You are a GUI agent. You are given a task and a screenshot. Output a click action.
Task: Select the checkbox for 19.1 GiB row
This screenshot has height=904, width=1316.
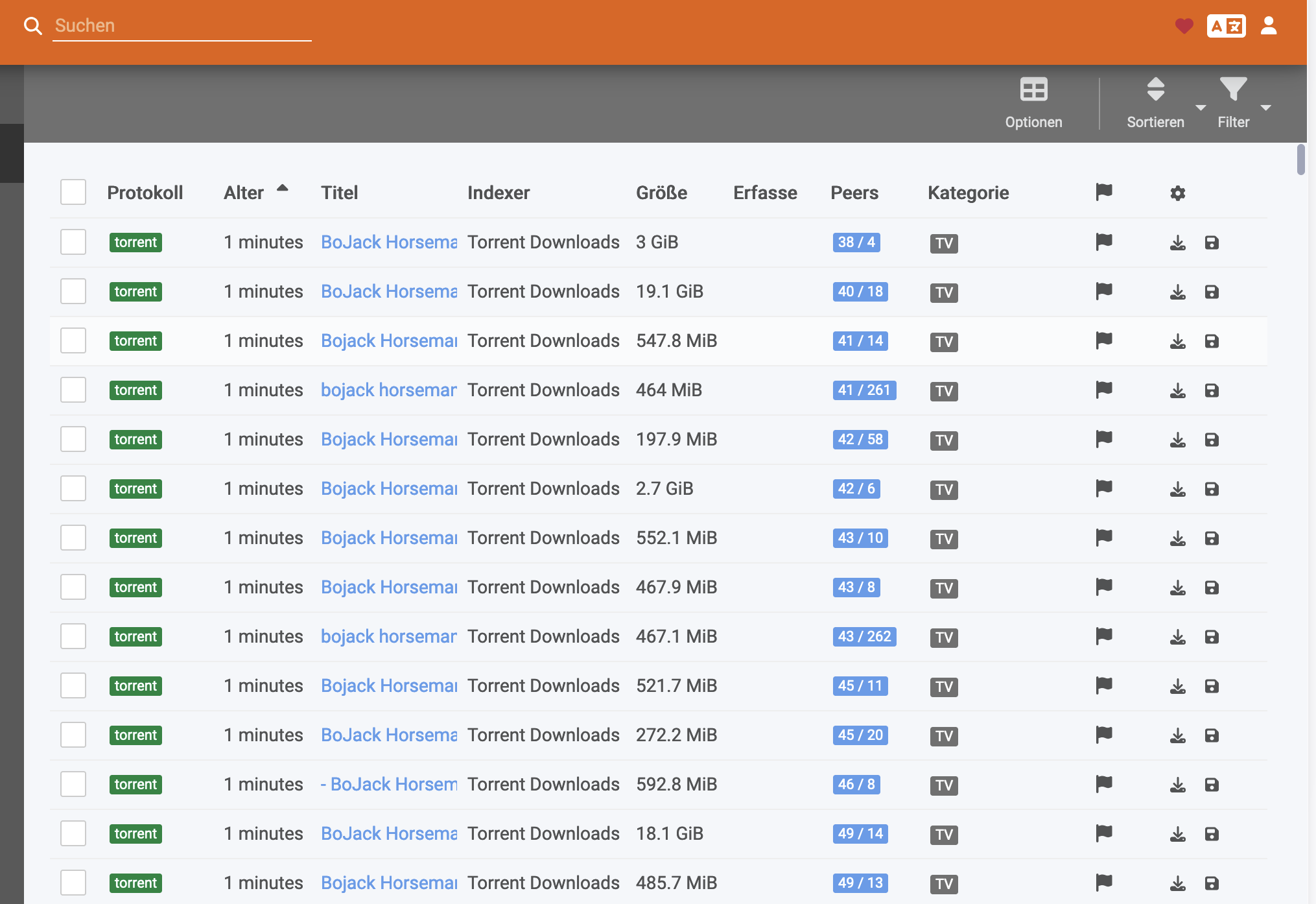73,291
